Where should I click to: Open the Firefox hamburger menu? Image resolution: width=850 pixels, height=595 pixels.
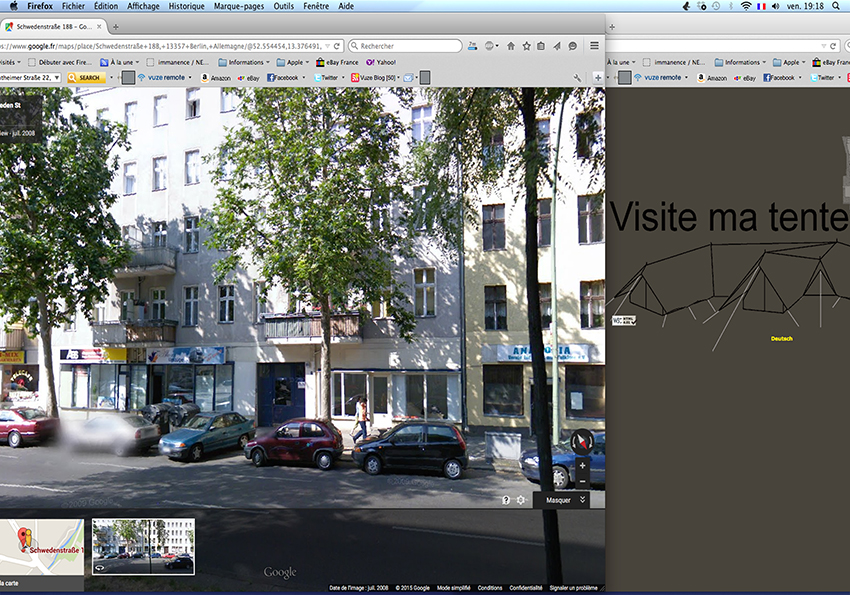click(x=595, y=46)
